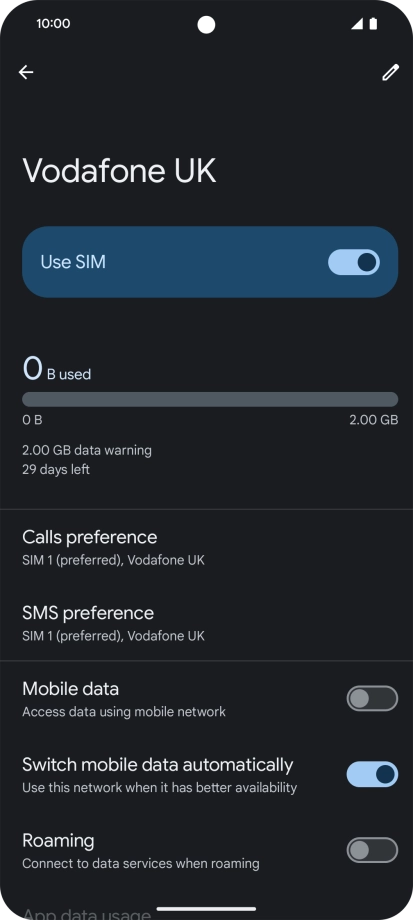Tap the signal strength status icon
The image size is (413, 920).
point(357,24)
